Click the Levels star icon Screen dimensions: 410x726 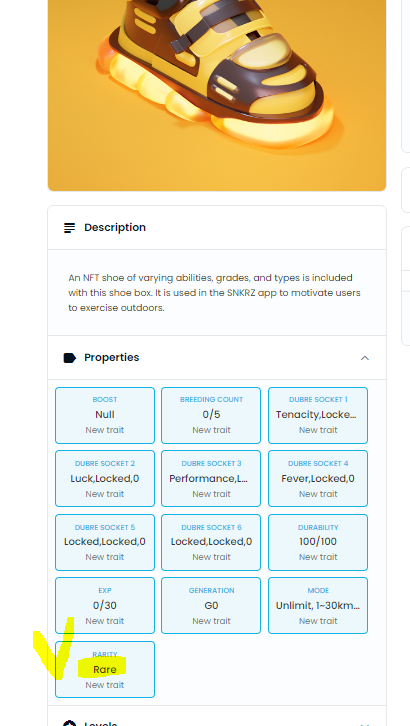69,723
